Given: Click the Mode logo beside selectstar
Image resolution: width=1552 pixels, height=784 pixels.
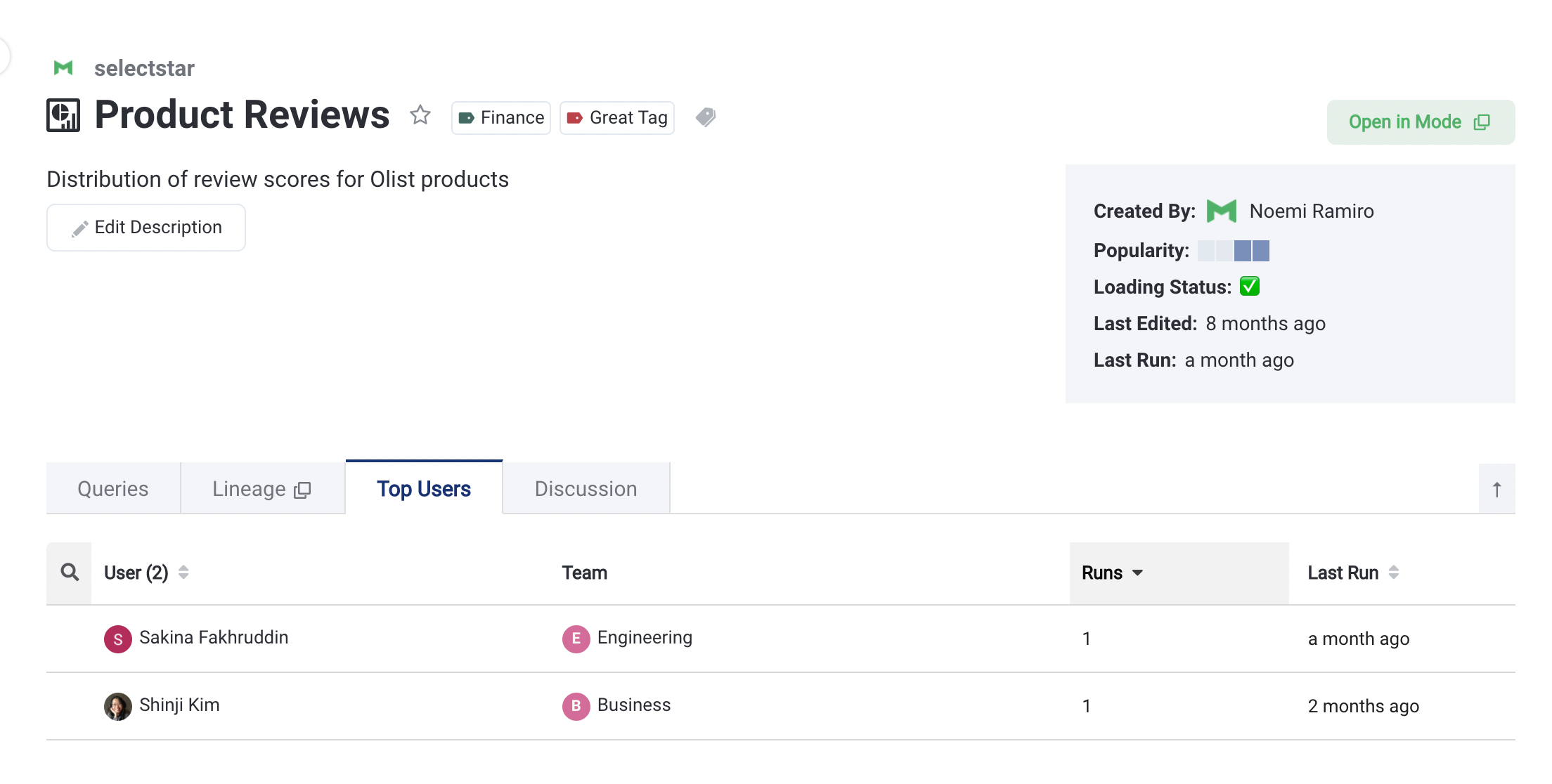Looking at the screenshot, I should [63, 68].
